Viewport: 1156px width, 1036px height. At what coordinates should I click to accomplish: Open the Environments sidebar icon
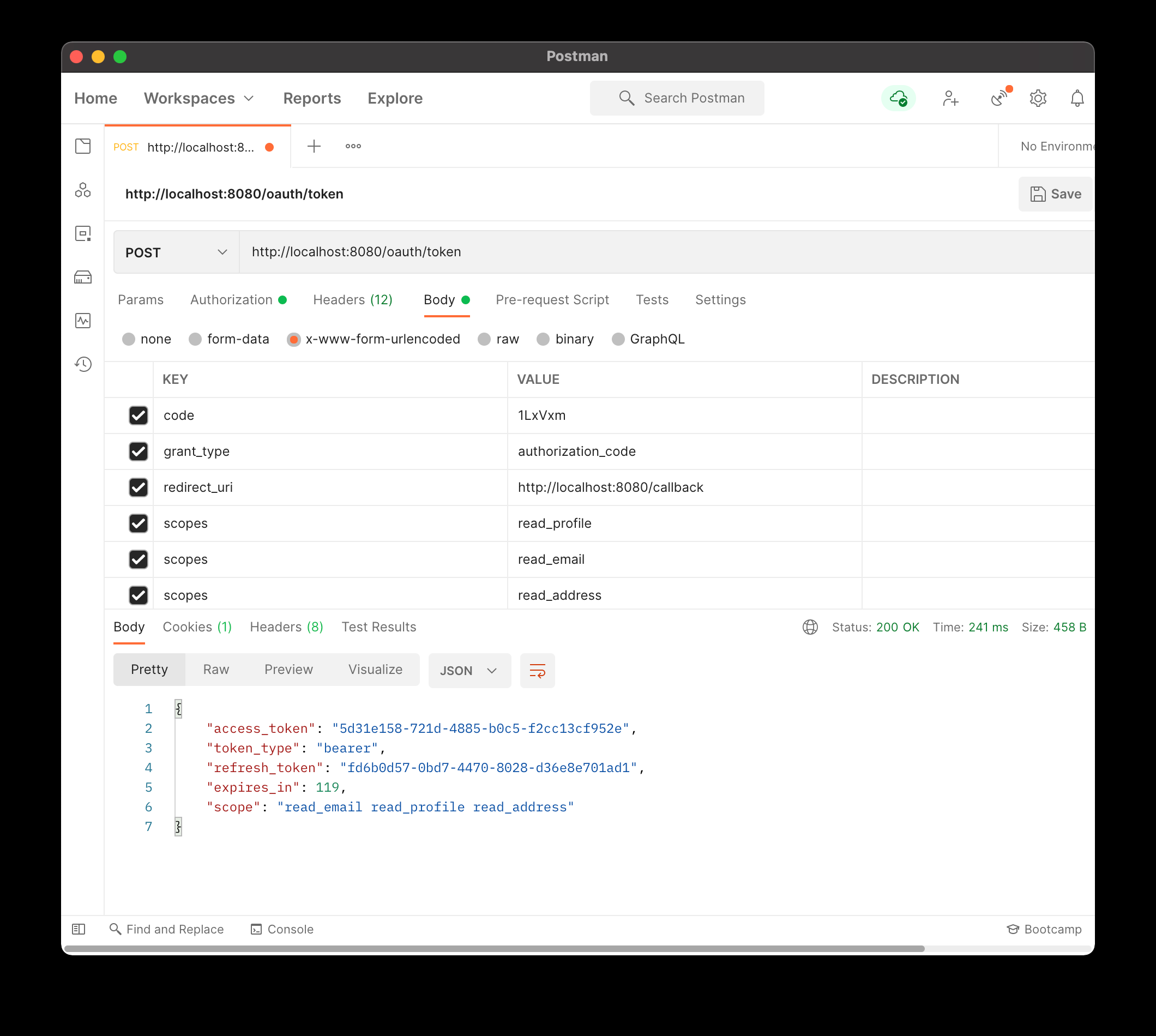tap(83, 233)
